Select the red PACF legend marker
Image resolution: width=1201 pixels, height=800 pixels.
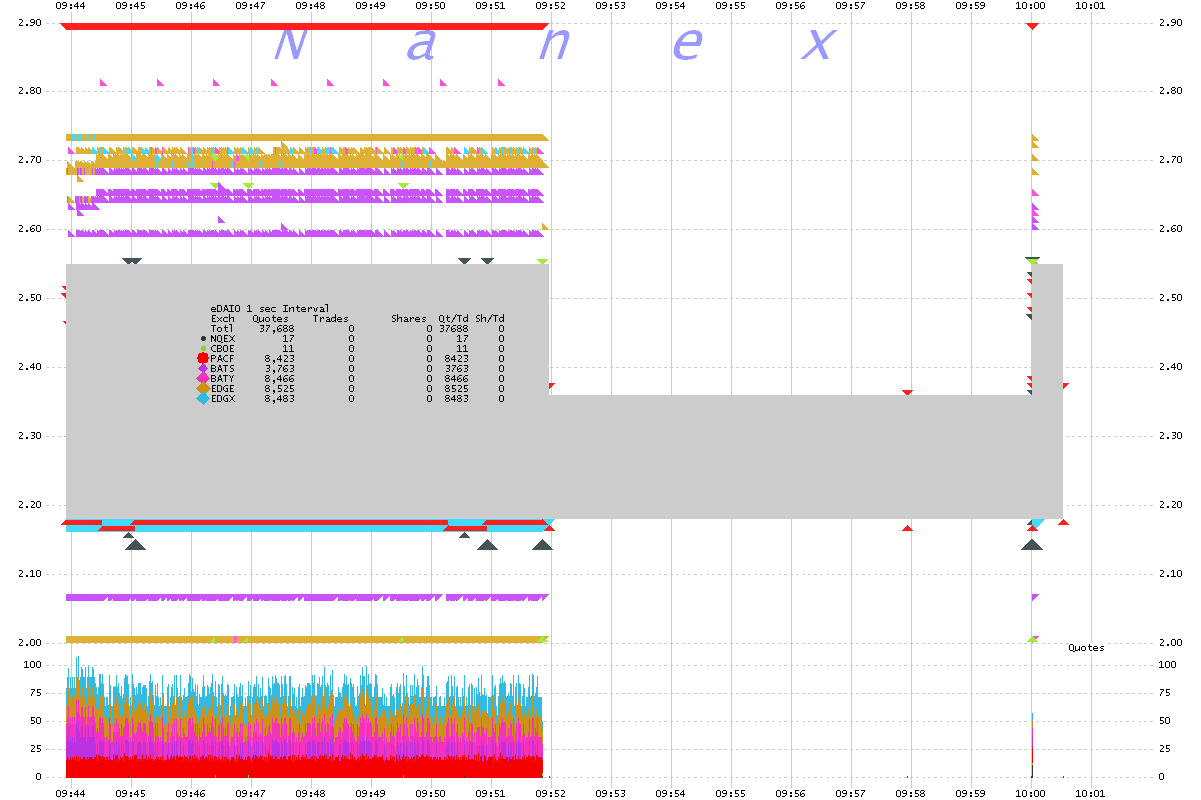click(x=203, y=358)
